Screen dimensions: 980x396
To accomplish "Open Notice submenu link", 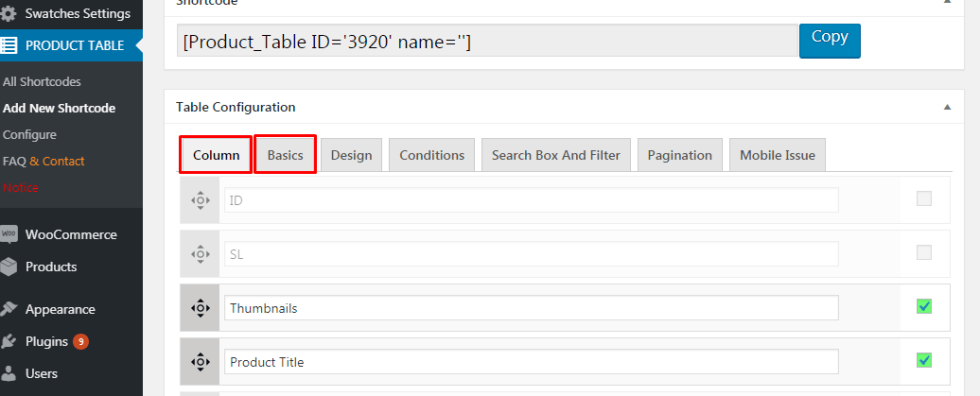I will 21,187.
